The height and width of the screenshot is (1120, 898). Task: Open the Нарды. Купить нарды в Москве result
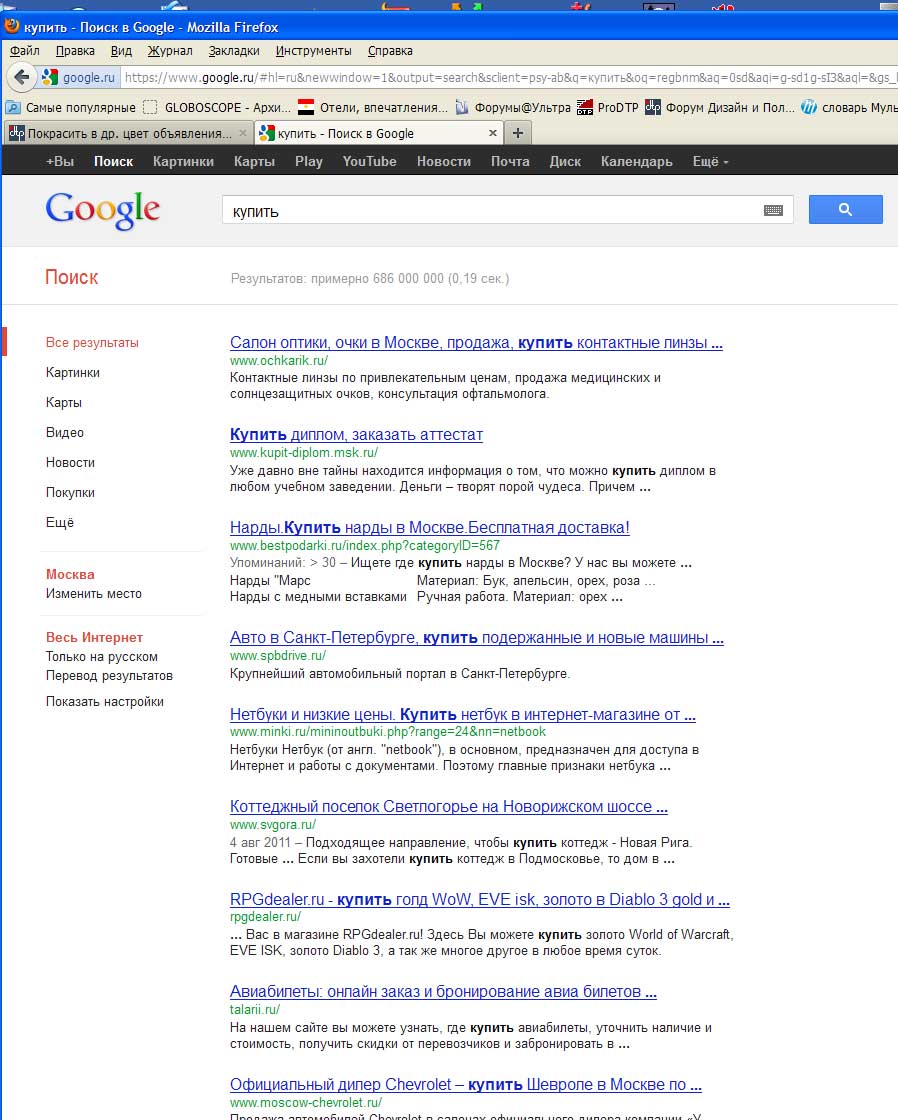pyautogui.click(x=429, y=528)
